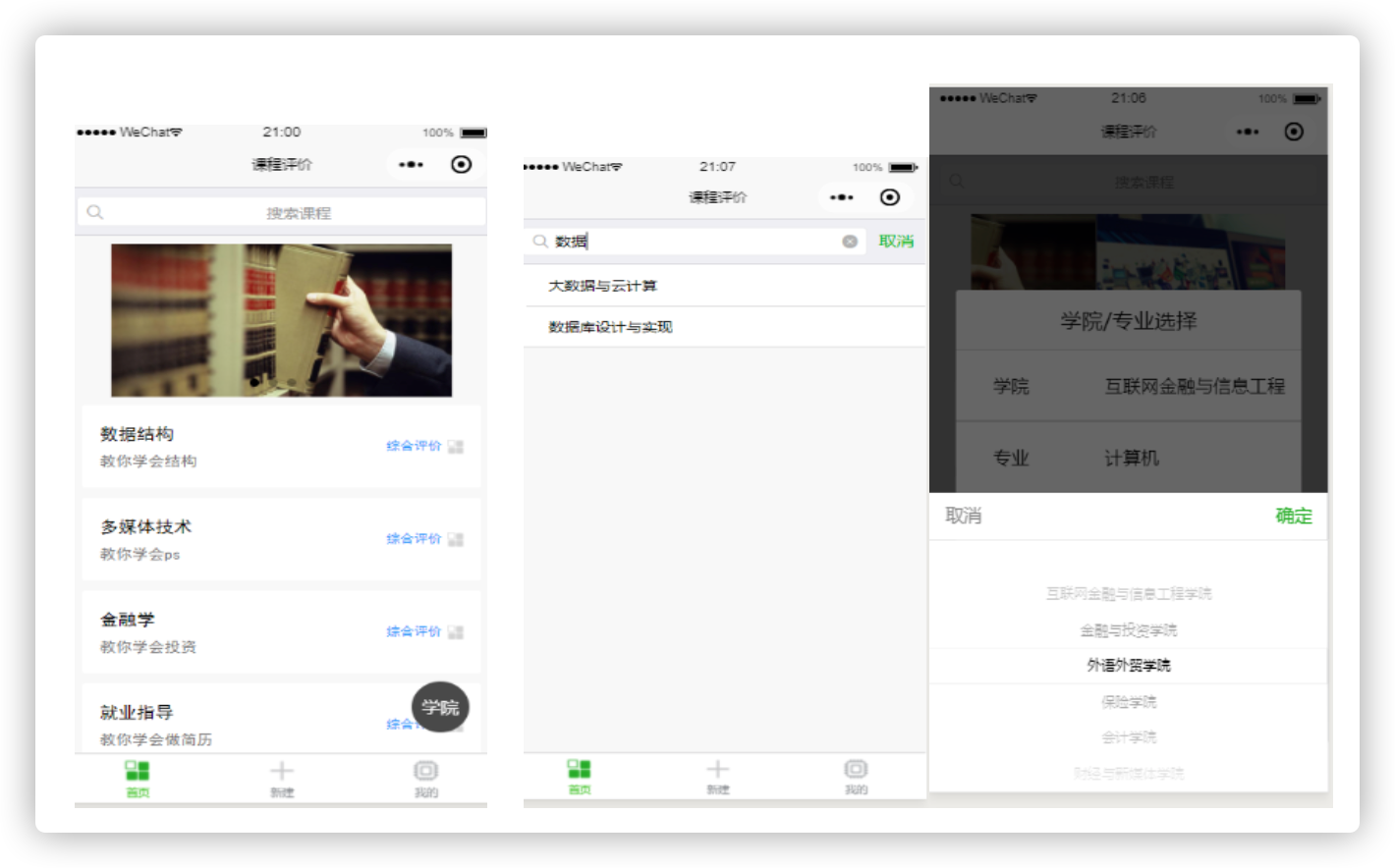
Task: Click the 学院/专业选择 dialog title
Action: coord(1129,321)
